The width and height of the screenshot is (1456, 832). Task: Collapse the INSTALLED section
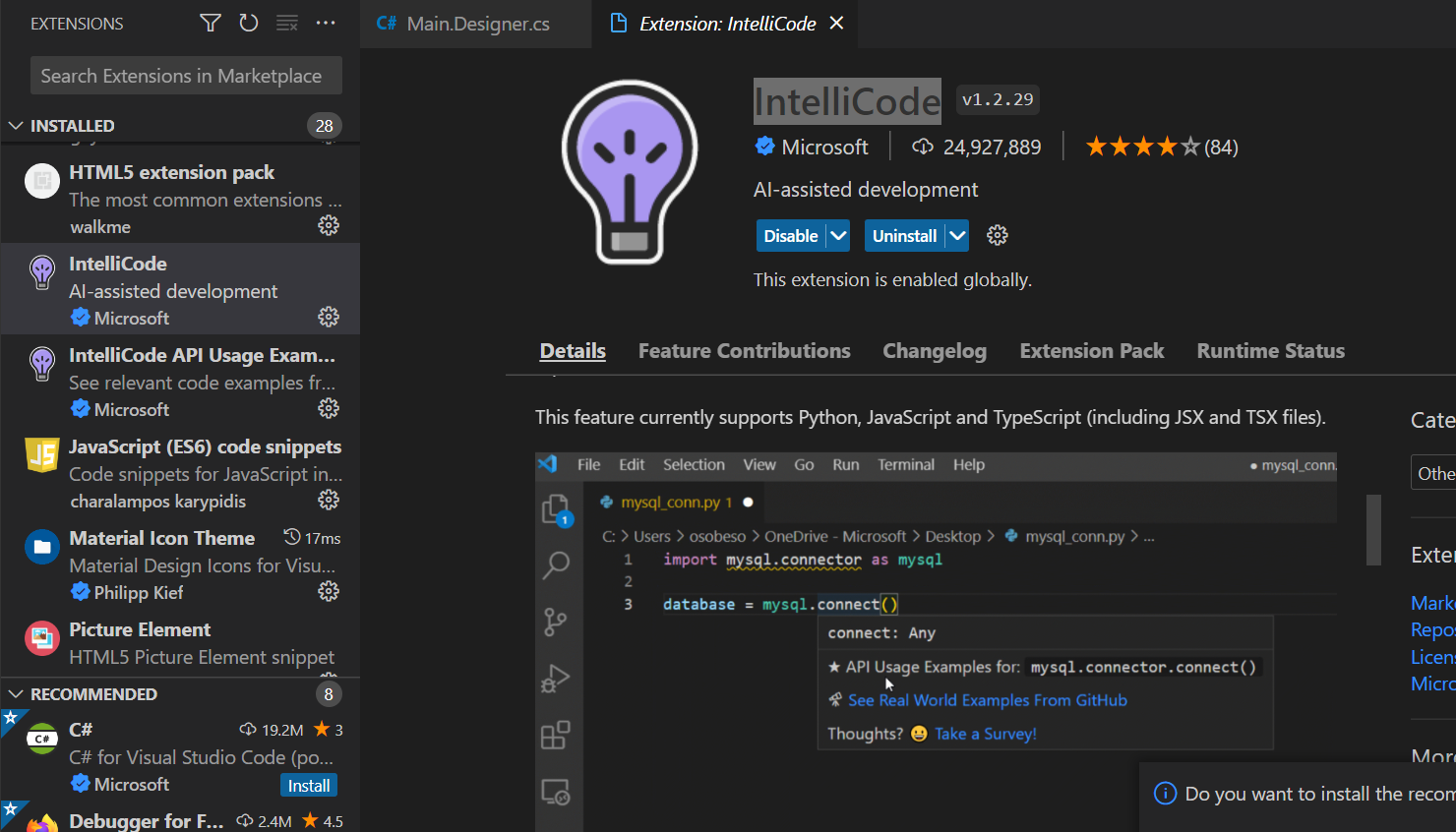tap(16, 126)
